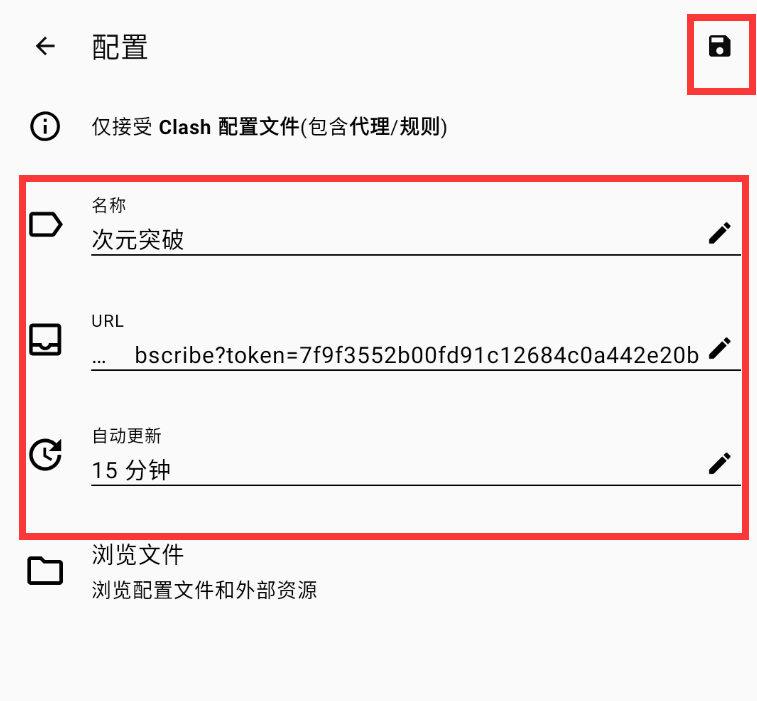Click the save floppy disk icon
Image resolution: width=757 pixels, height=701 pixels.
coord(719,47)
